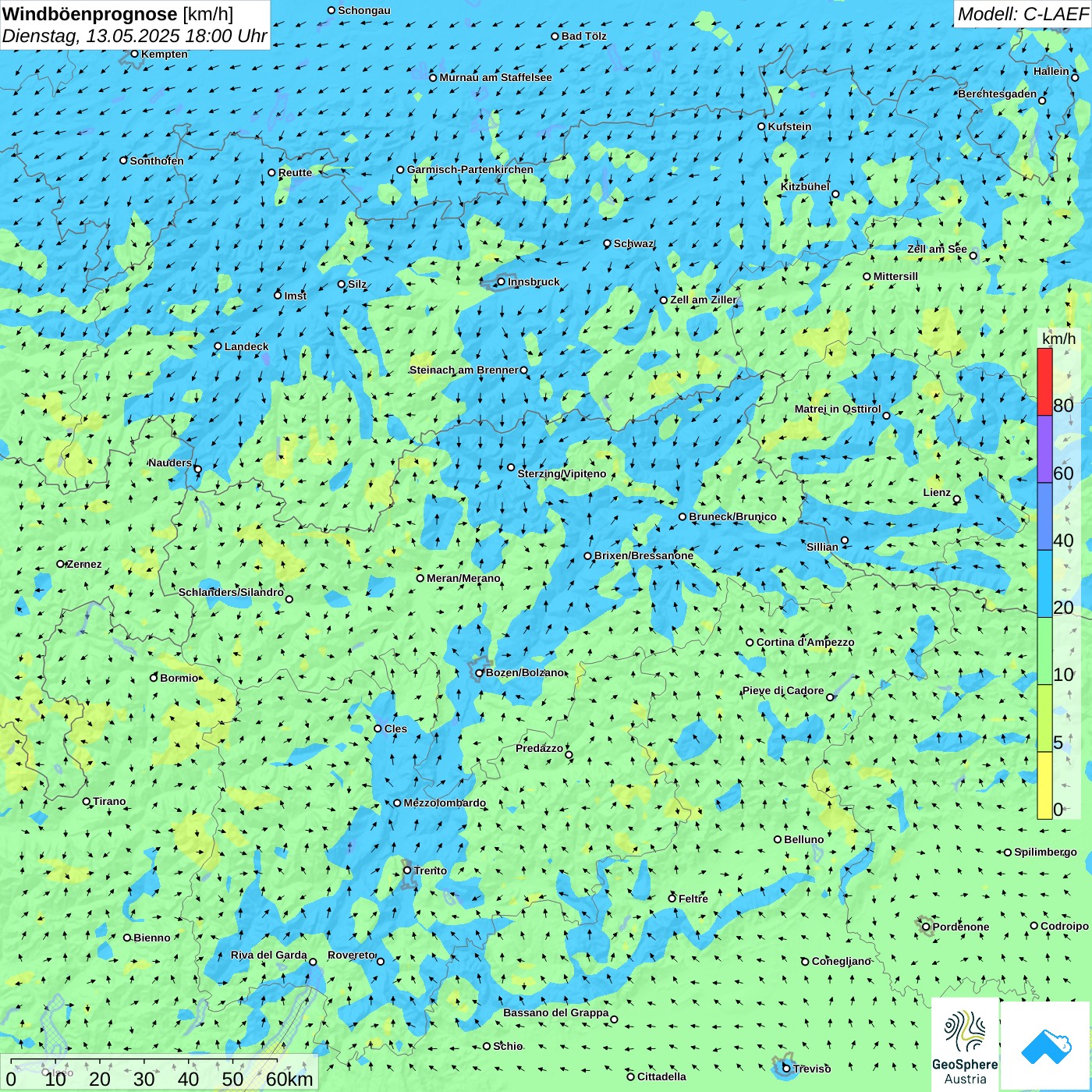
Task: Click the Bormio town label
Action: pyautogui.click(x=179, y=678)
